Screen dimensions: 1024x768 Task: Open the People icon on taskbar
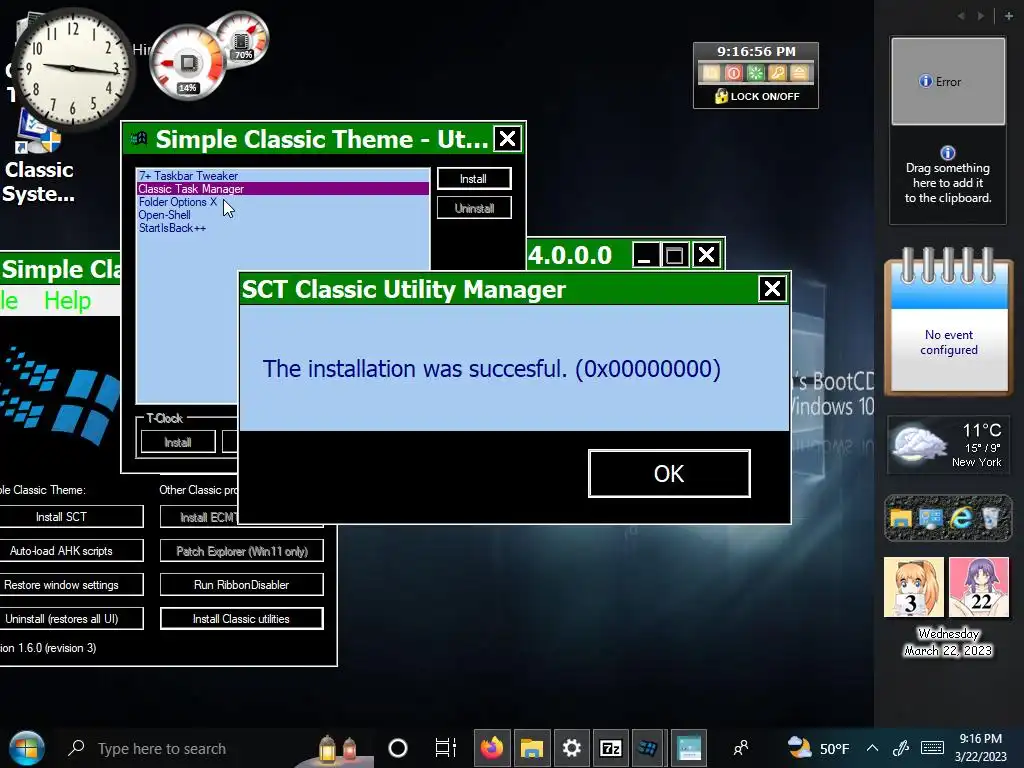click(741, 748)
